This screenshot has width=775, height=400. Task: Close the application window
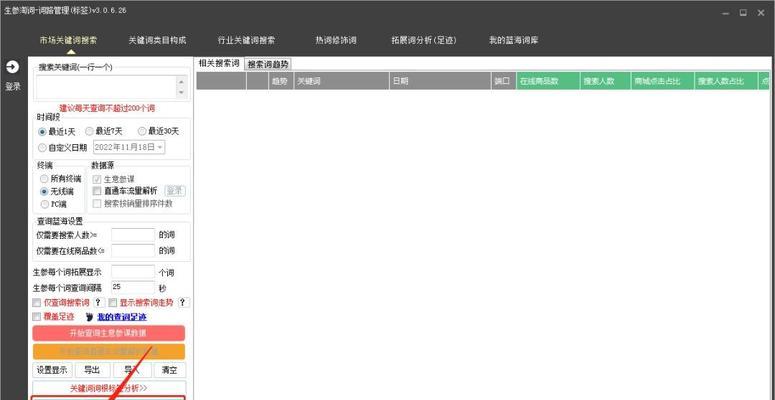click(x=761, y=13)
